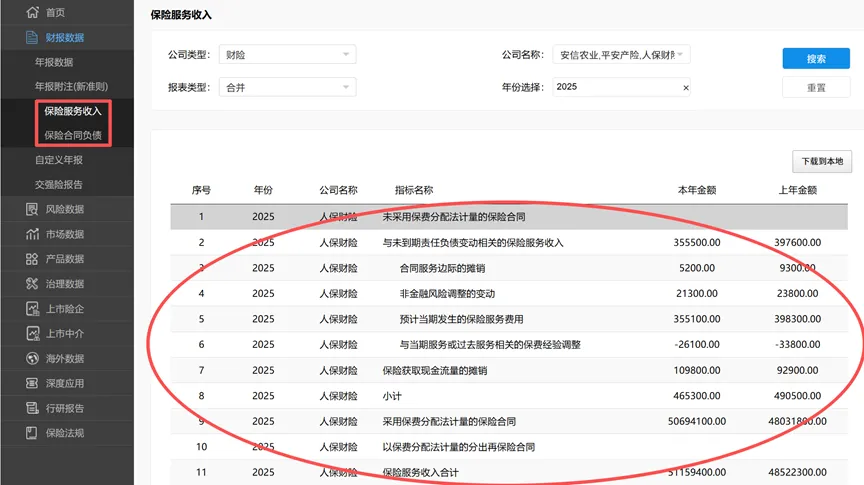Click the 非金融风险调整的变动 row label
The width and height of the screenshot is (864, 485).
click(x=447, y=294)
